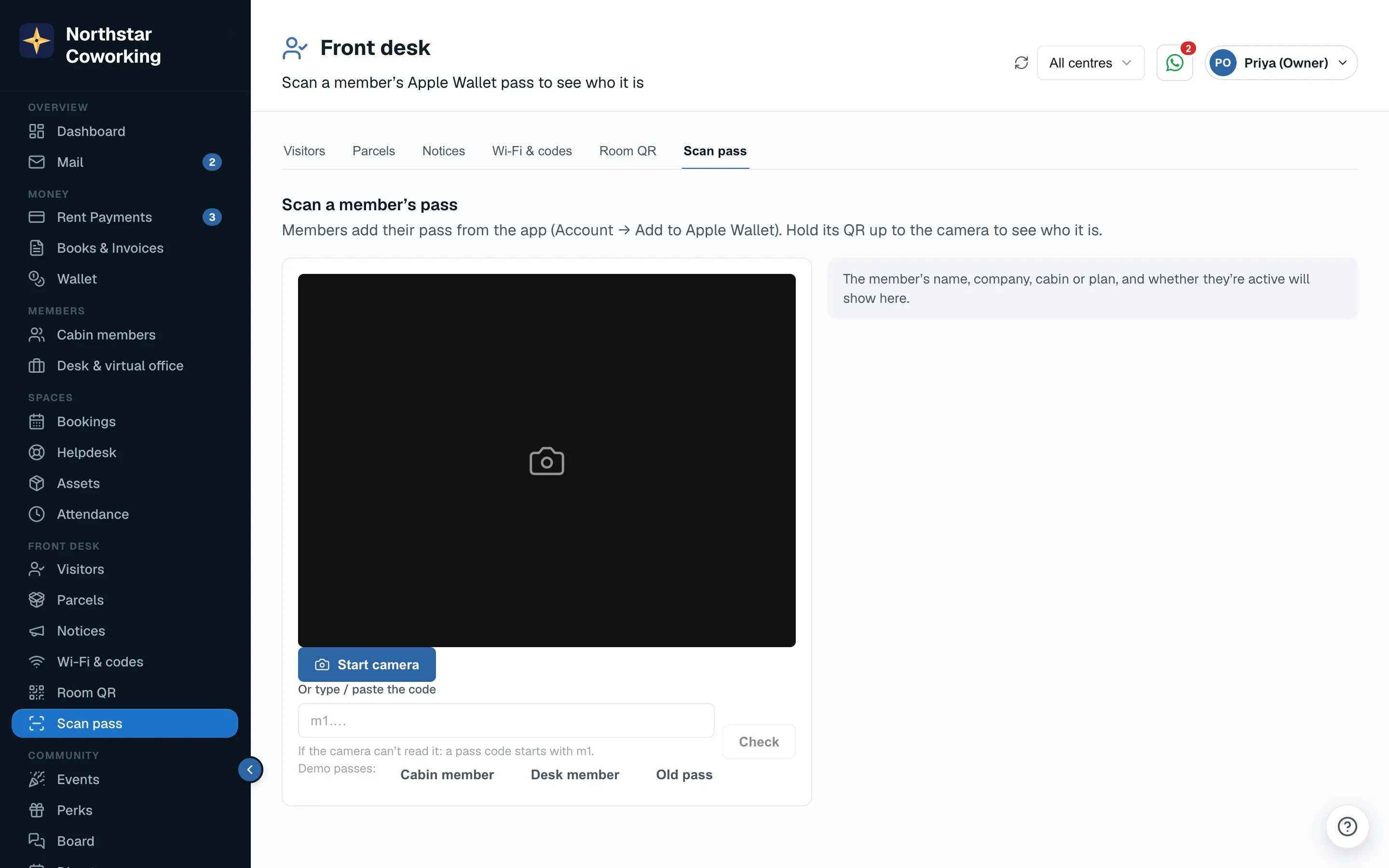
Task: Click the Scan pass sidebar item
Action: click(124, 723)
